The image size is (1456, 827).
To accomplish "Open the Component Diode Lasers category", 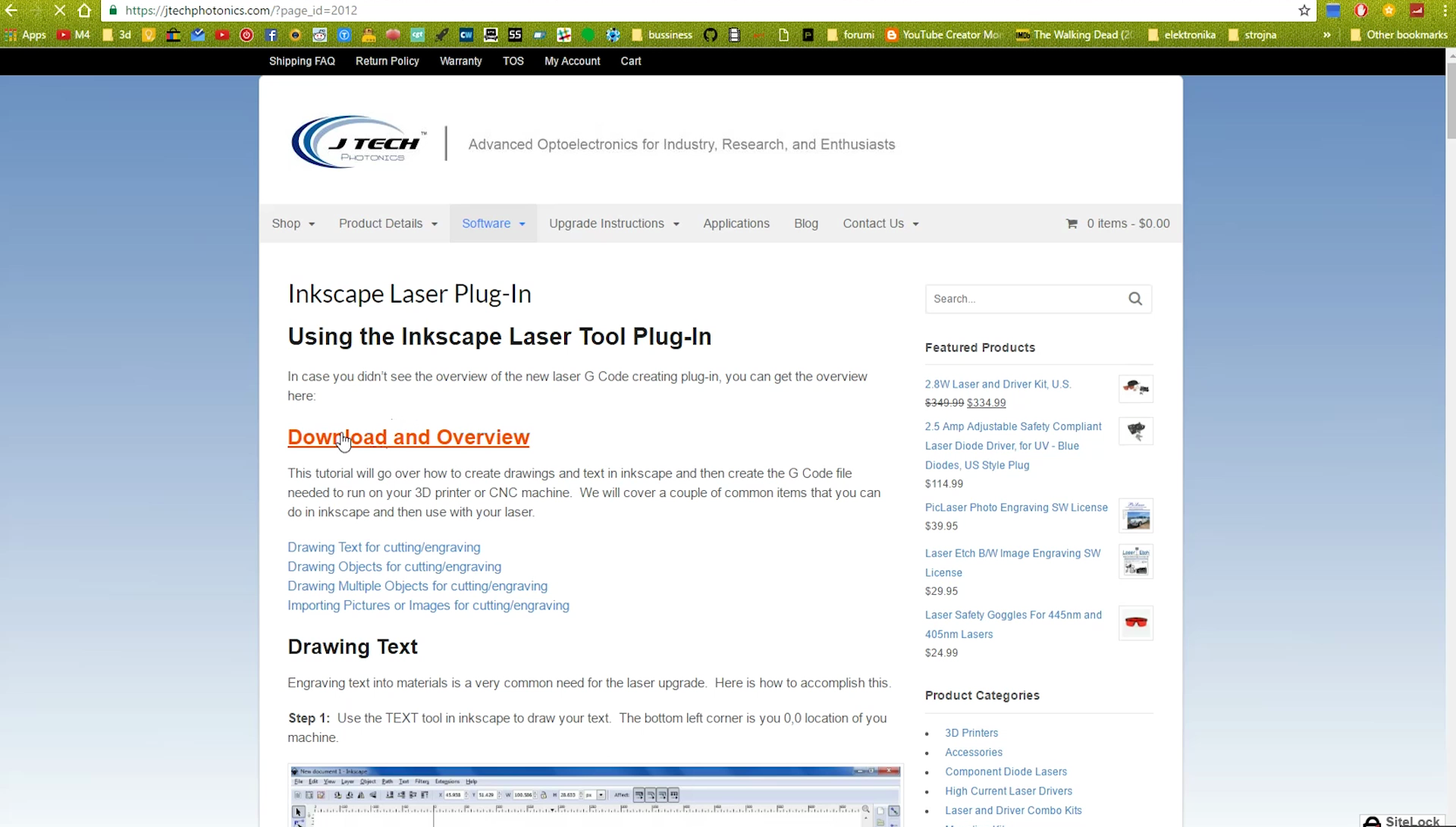I will coord(1006,772).
